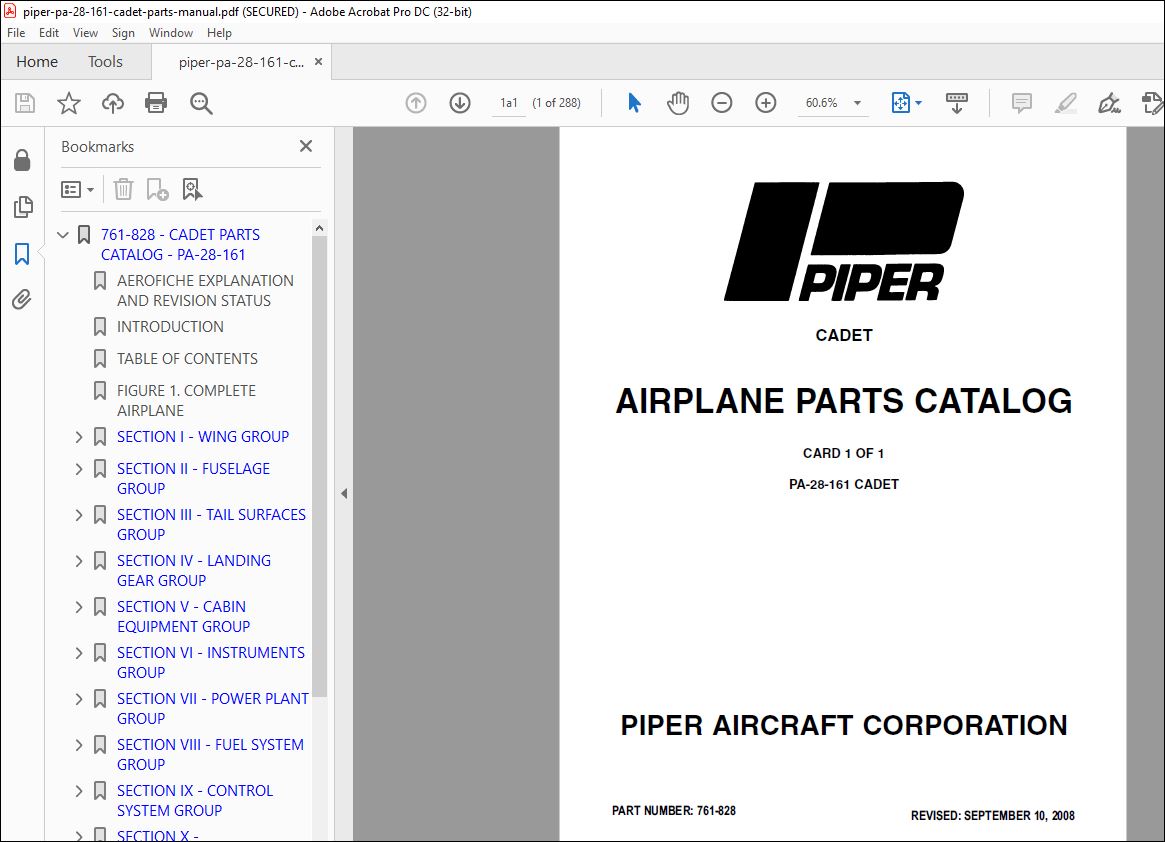1165x842 pixels.
Task: Switch to the Home tab
Action: 37,62
